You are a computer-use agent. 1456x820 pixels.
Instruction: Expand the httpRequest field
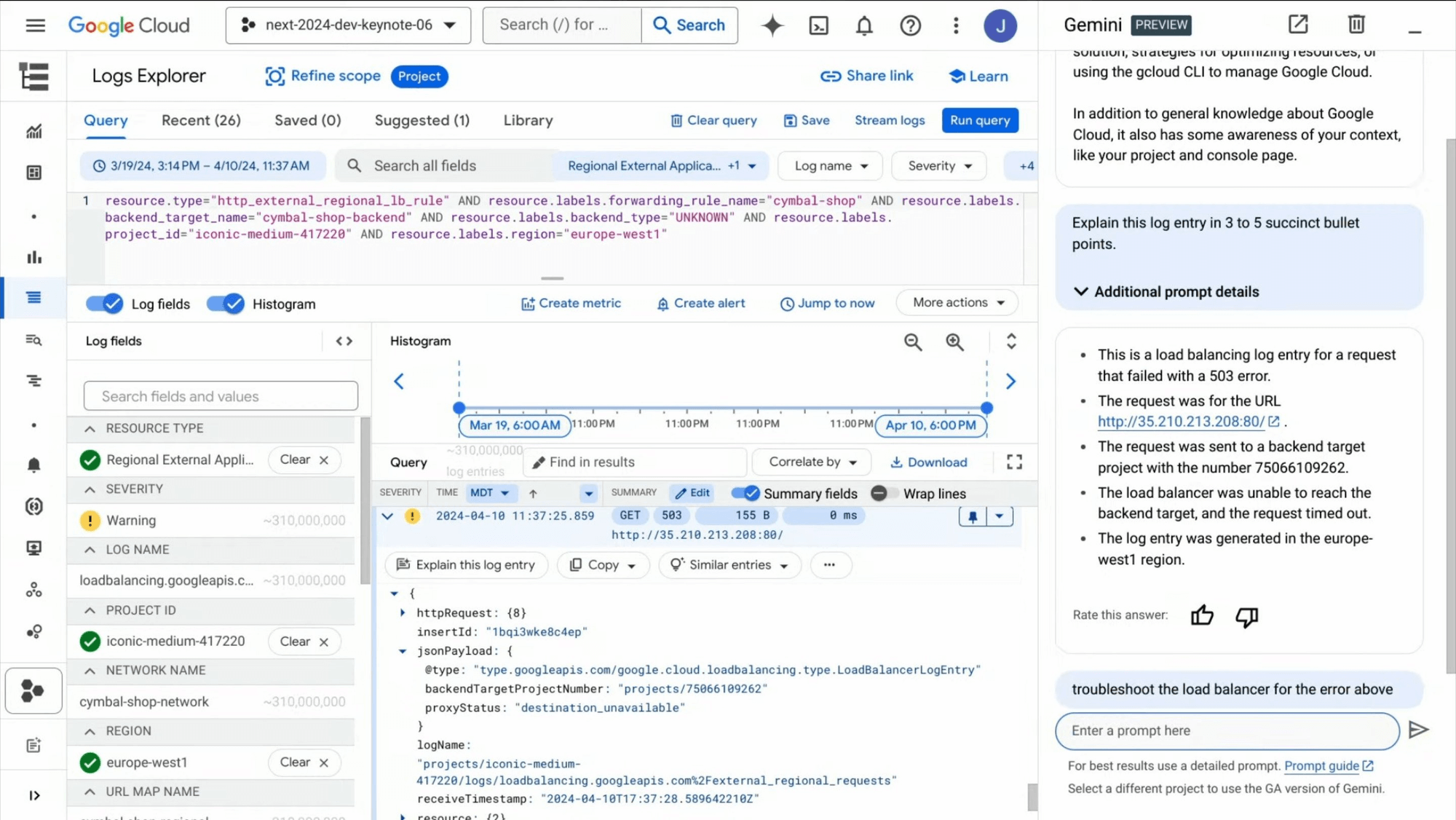pyautogui.click(x=403, y=612)
